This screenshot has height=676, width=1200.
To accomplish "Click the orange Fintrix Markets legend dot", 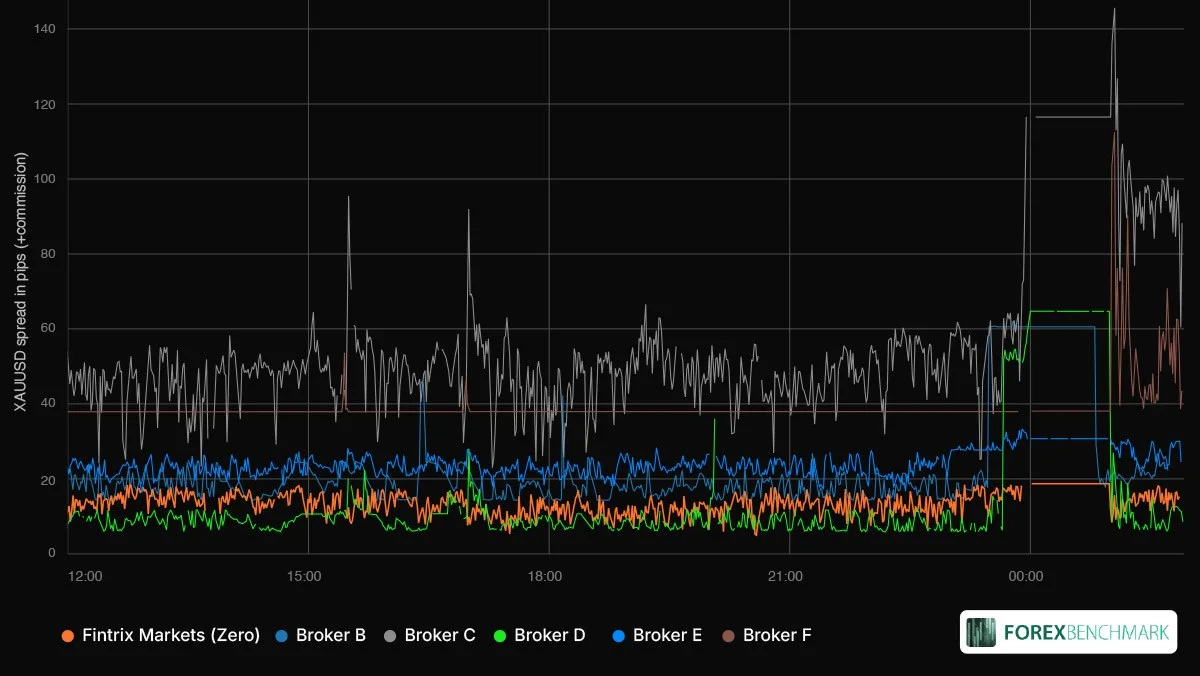I will [68, 635].
